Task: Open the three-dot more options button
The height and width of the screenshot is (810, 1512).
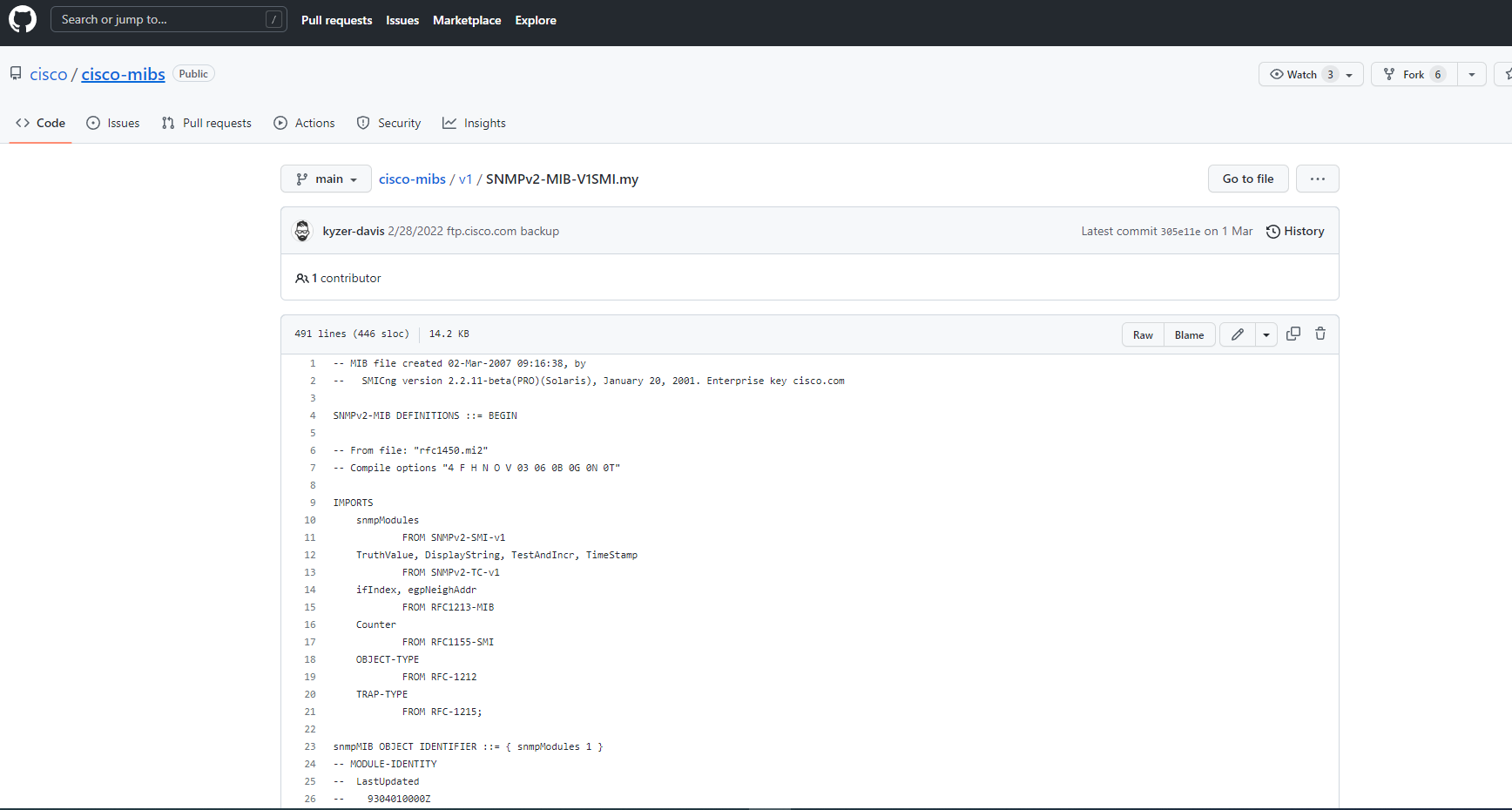Action: coord(1317,179)
